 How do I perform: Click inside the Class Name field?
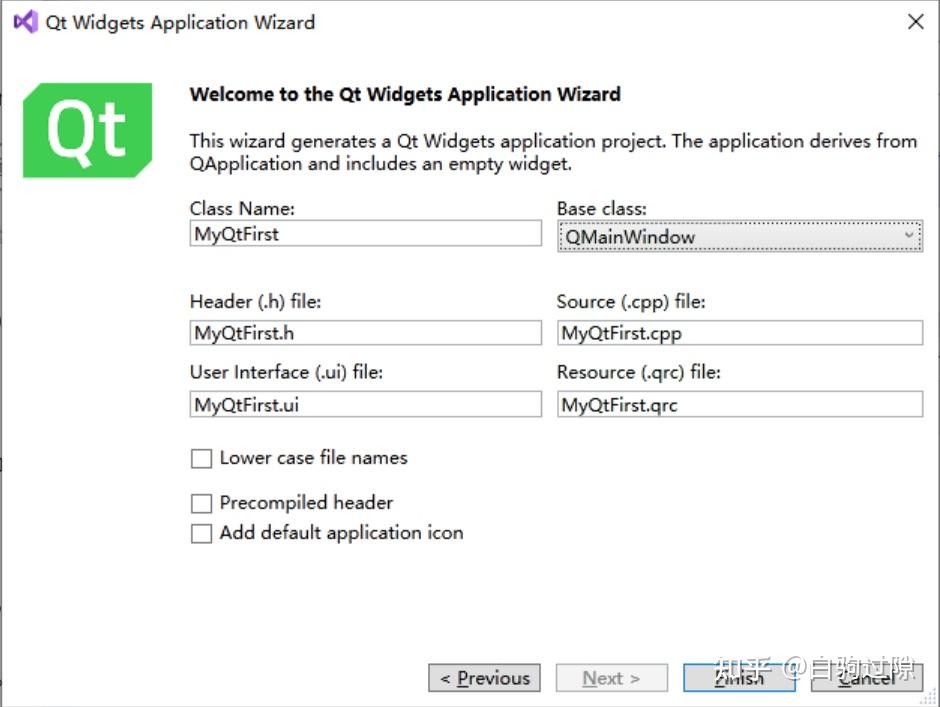365,233
